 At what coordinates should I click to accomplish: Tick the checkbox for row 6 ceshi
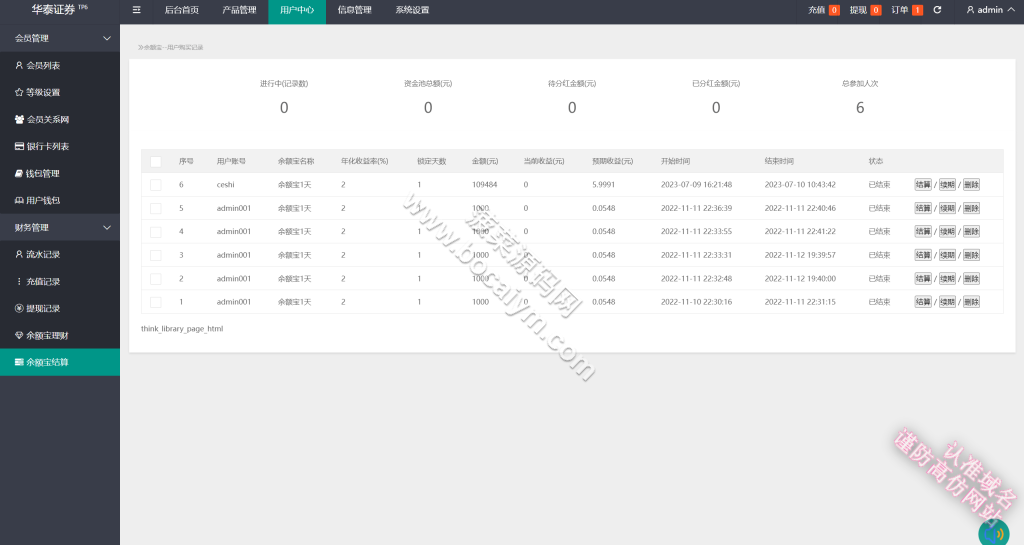pos(155,185)
